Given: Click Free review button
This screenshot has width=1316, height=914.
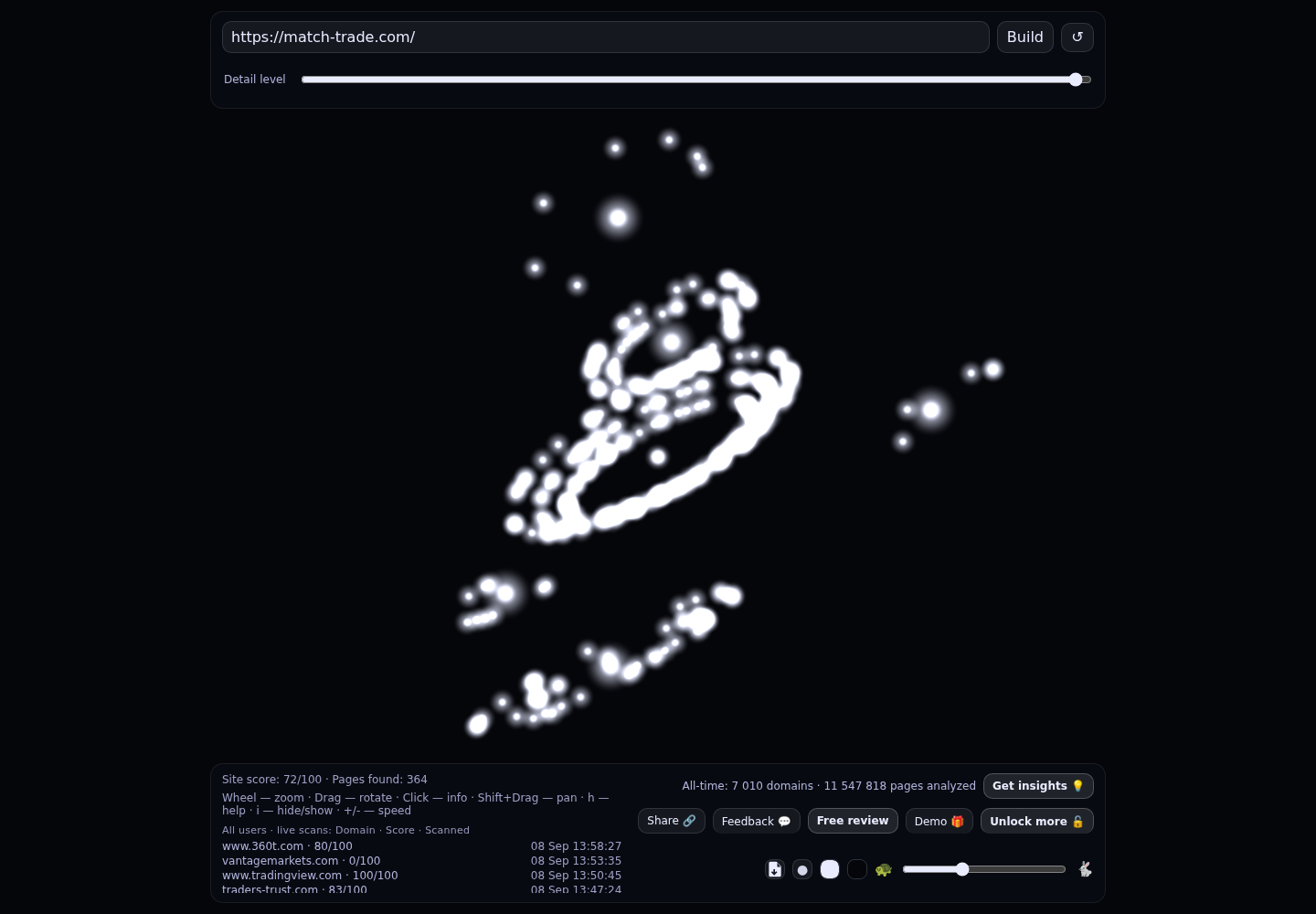Looking at the screenshot, I should (853, 821).
